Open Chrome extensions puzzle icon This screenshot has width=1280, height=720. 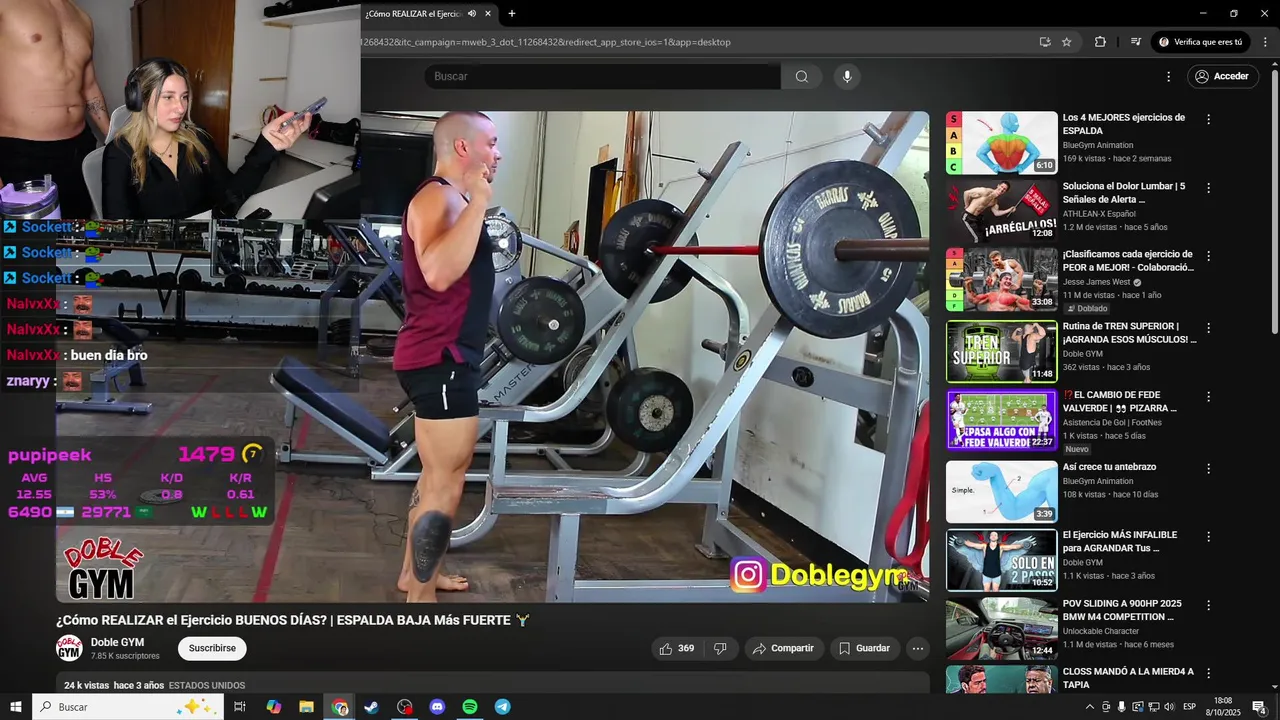pyautogui.click(x=1100, y=42)
